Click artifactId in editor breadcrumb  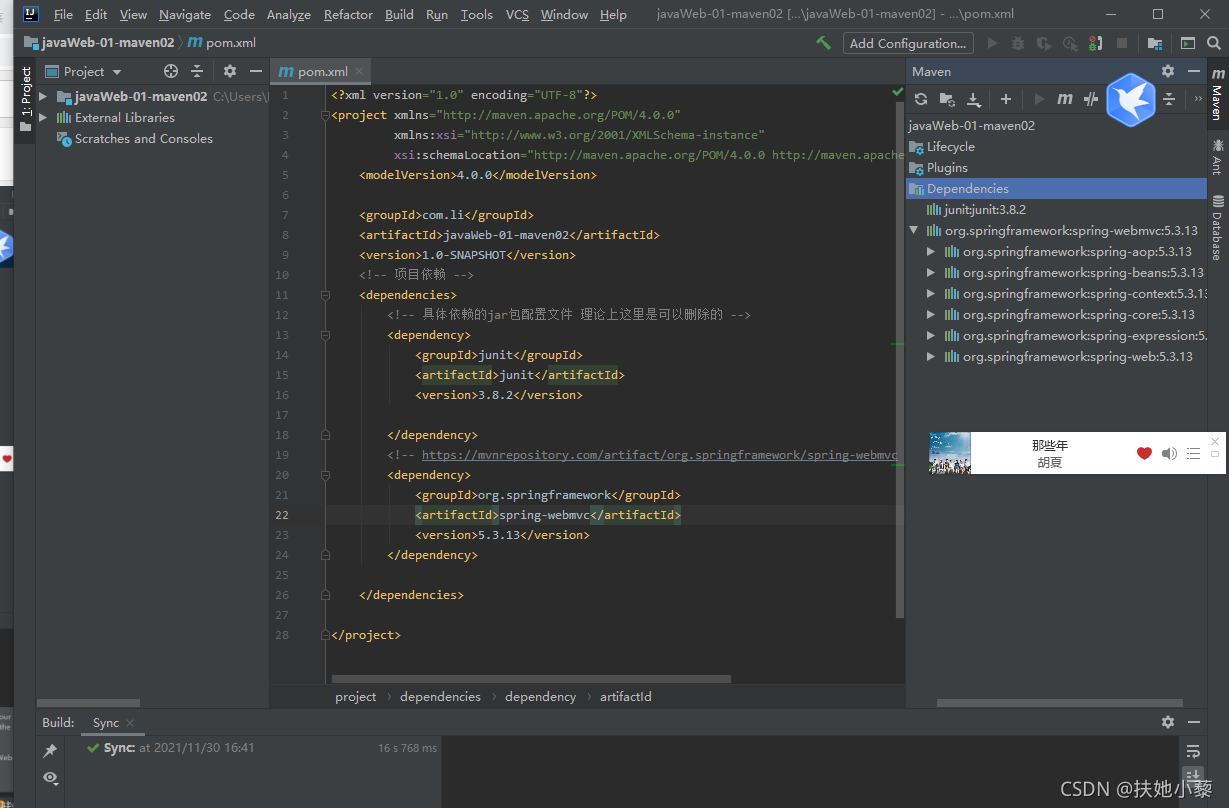pyautogui.click(x=626, y=696)
